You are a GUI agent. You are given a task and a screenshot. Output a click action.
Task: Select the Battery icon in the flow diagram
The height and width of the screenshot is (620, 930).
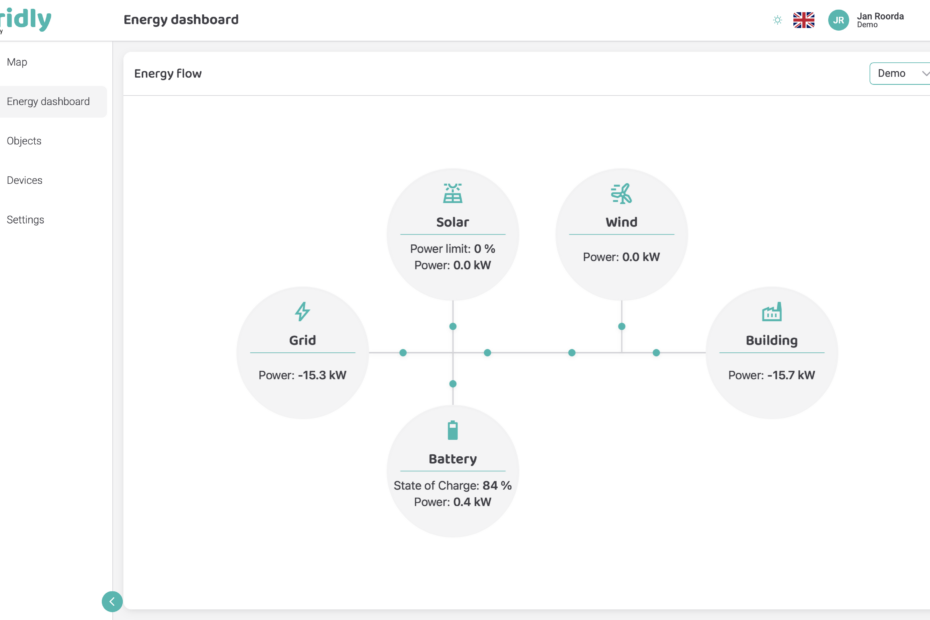453,428
